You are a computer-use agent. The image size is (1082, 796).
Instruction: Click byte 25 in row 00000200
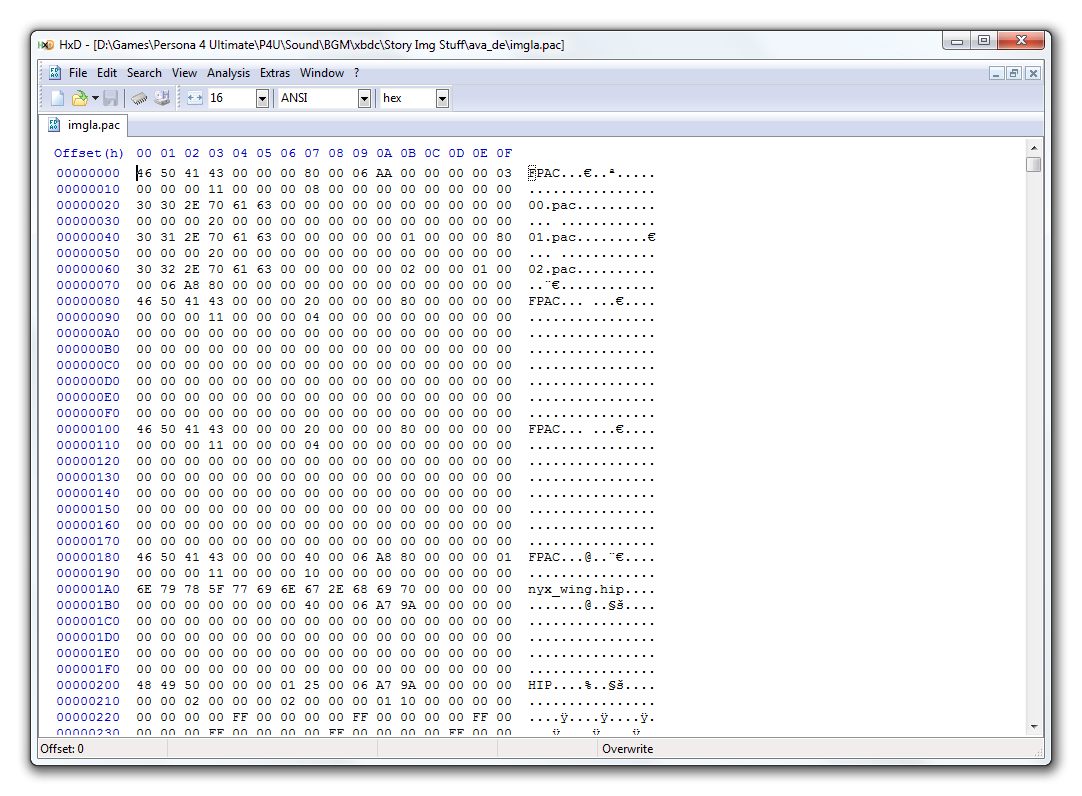coord(312,685)
